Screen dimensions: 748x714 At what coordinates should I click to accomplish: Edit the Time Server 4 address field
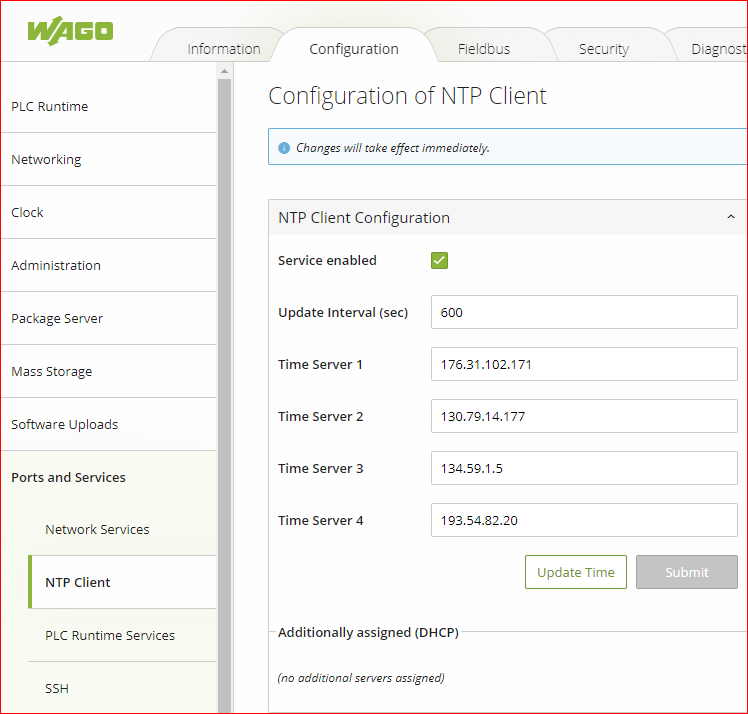point(583,520)
